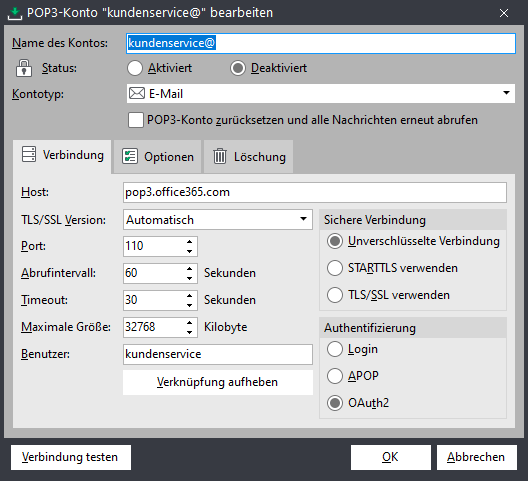Increase Port value with up arrow
The image size is (528, 481).
point(190,242)
